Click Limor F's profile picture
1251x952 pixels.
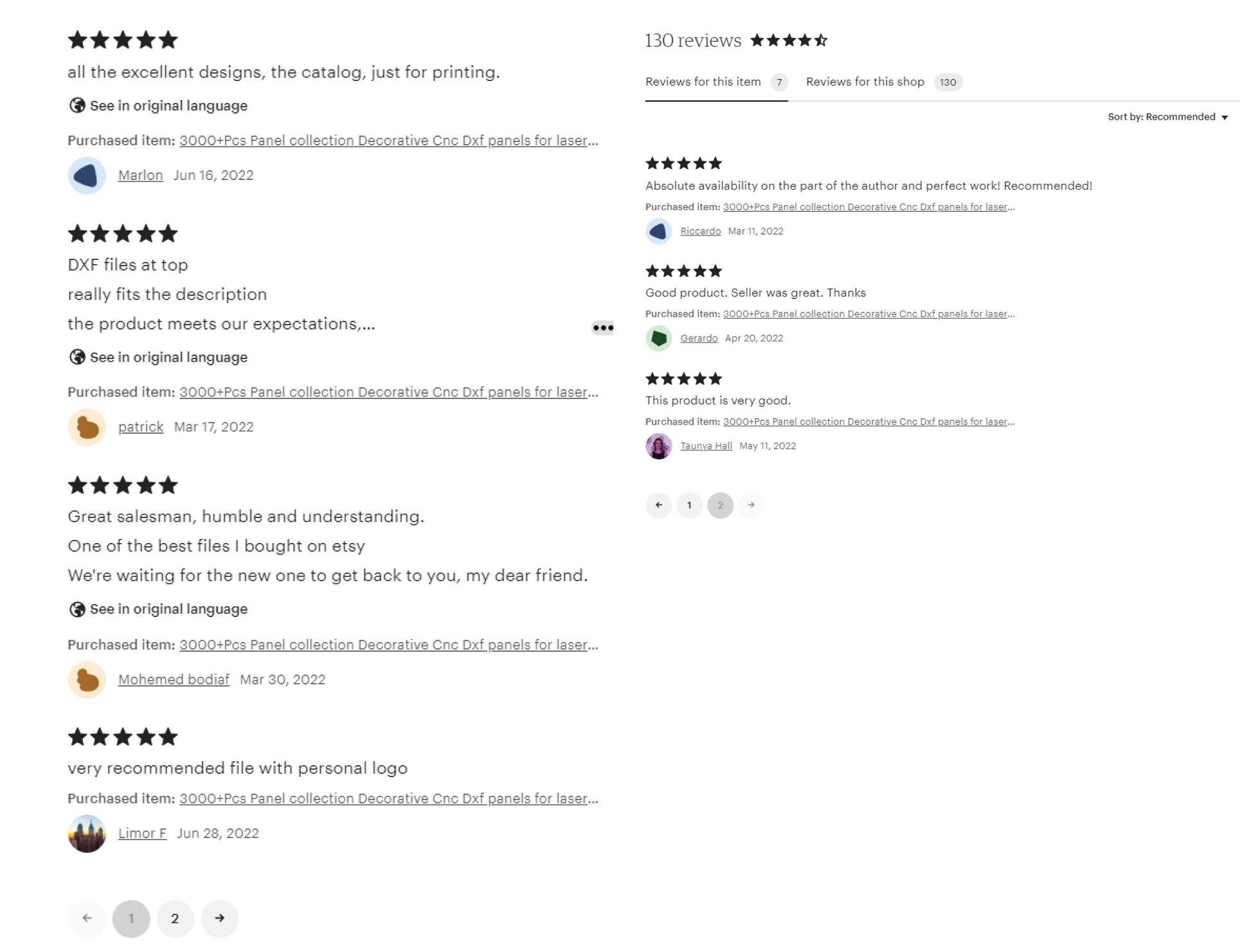tap(87, 834)
